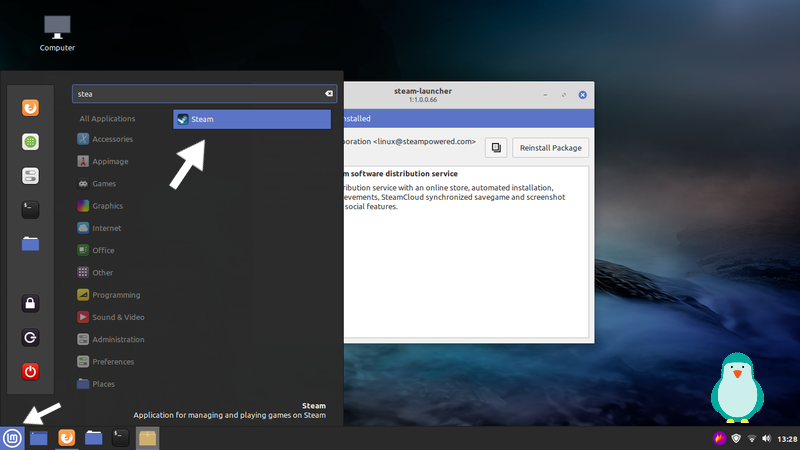Click the steam-launcher window title
The image size is (800, 450).
(422, 91)
